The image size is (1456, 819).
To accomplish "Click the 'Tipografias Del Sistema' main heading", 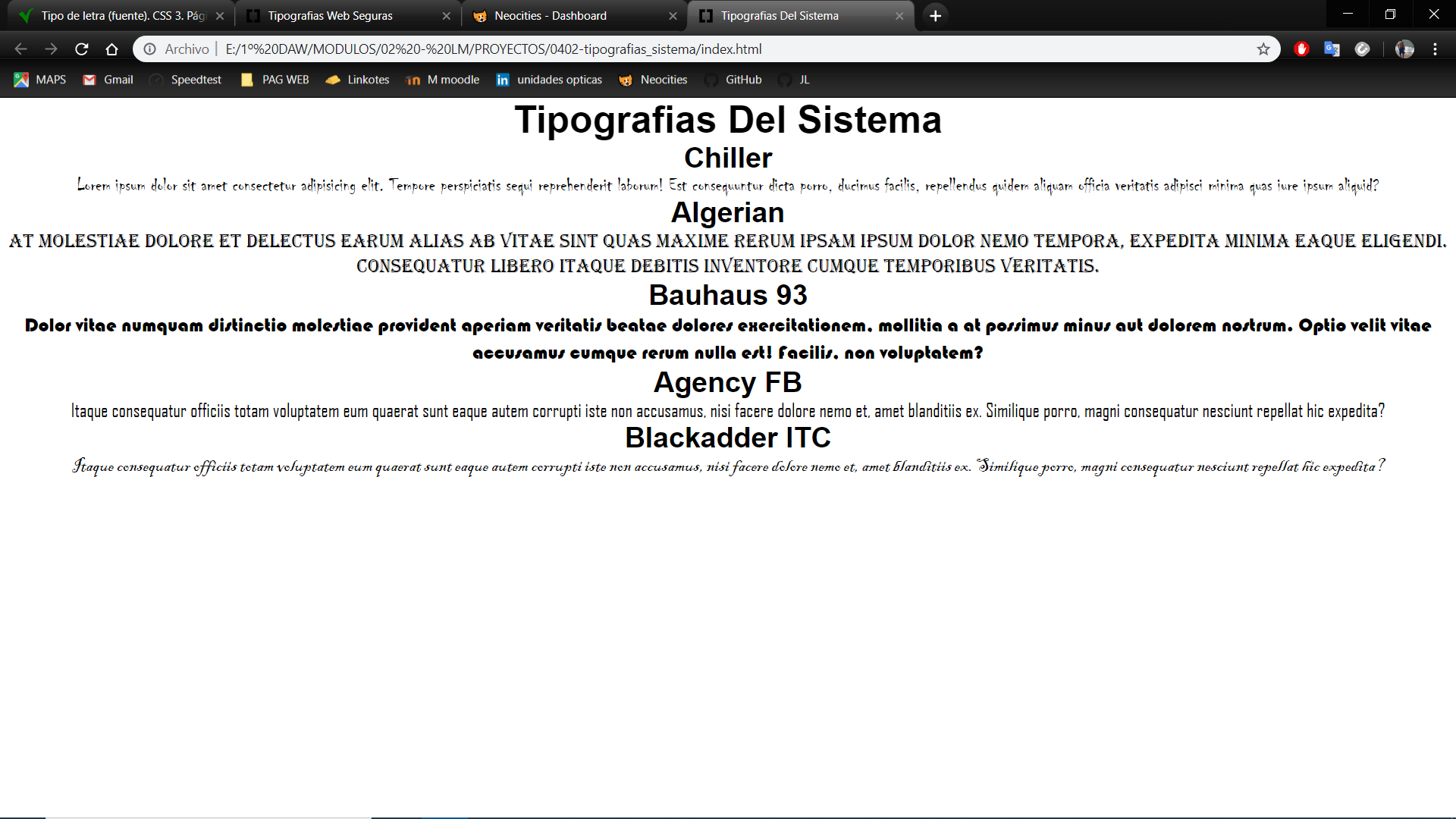I will click(x=728, y=120).
